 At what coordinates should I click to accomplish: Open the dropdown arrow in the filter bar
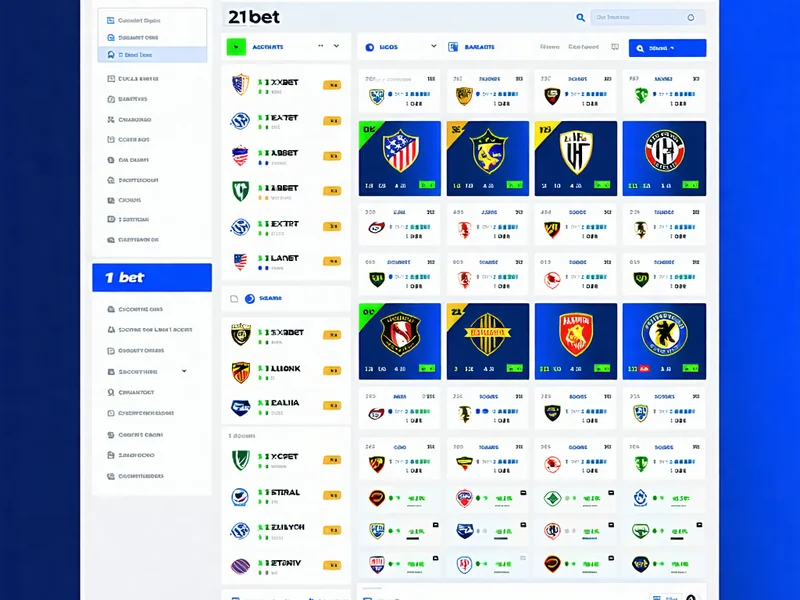coord(433,46)
